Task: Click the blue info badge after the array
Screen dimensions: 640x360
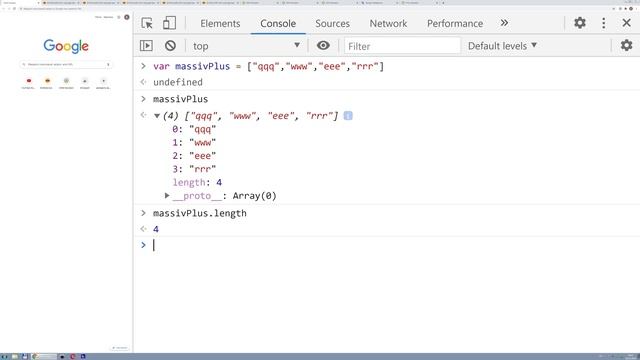Action: tap(348, 116)
